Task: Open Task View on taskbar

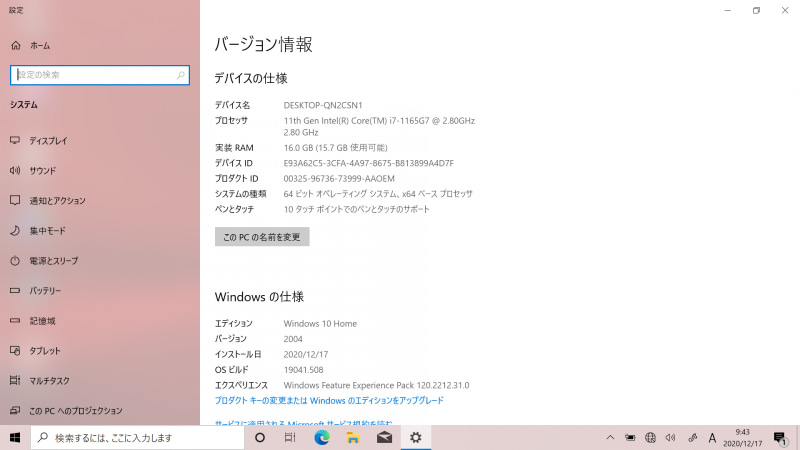Action: [x=290, y=438]
